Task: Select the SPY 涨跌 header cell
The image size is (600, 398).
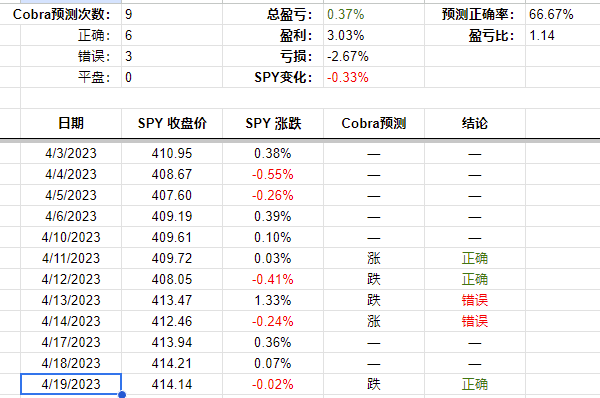Action: 273,123
